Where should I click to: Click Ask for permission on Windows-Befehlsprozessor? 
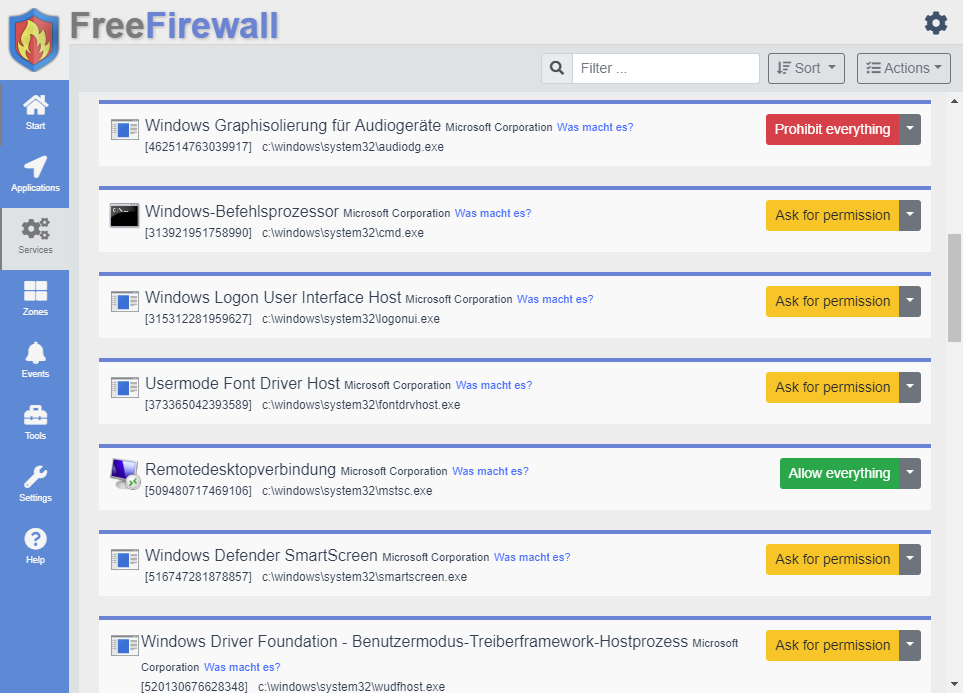[832, 215]
